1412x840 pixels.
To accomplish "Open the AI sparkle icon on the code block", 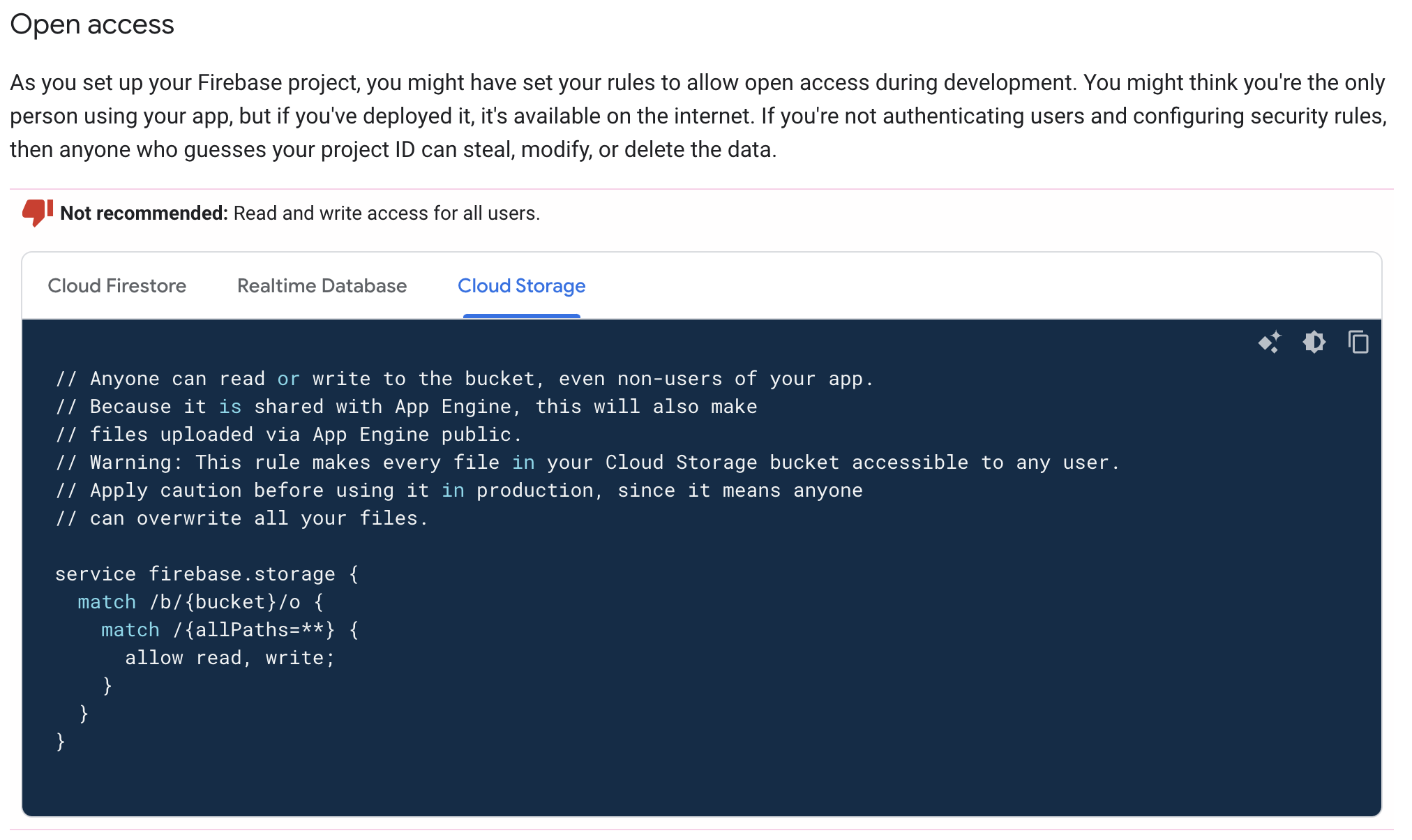I will (x=1271, y=343).
